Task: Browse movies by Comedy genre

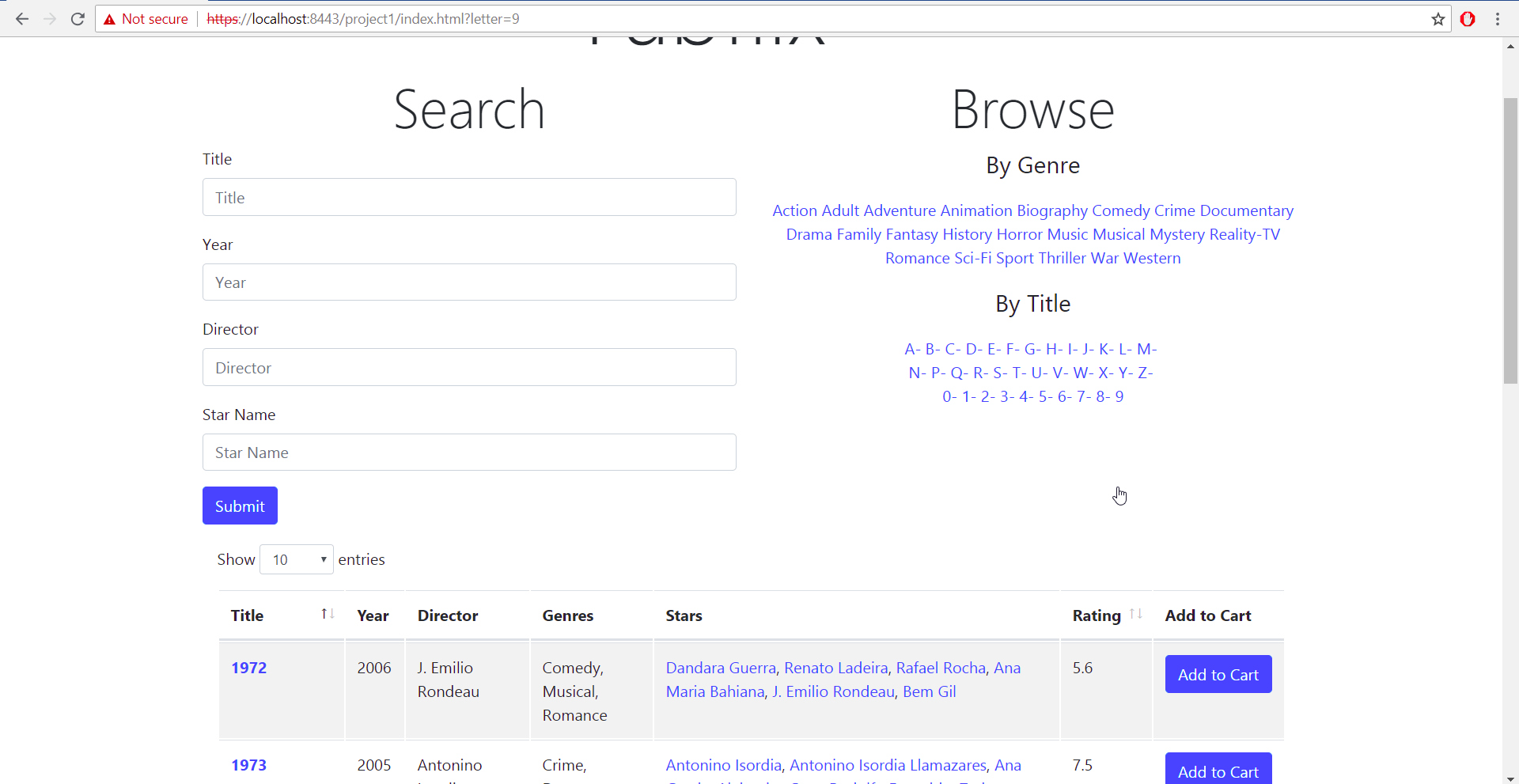Action: point(1121,210)
